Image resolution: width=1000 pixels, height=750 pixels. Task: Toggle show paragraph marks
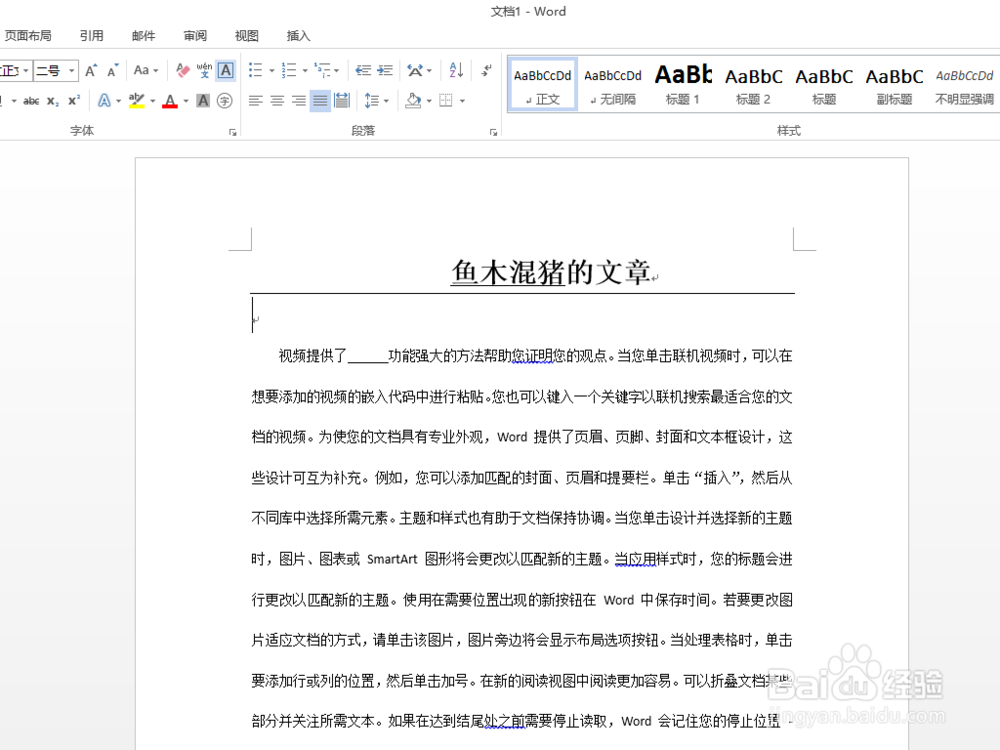tap(486, 70)
